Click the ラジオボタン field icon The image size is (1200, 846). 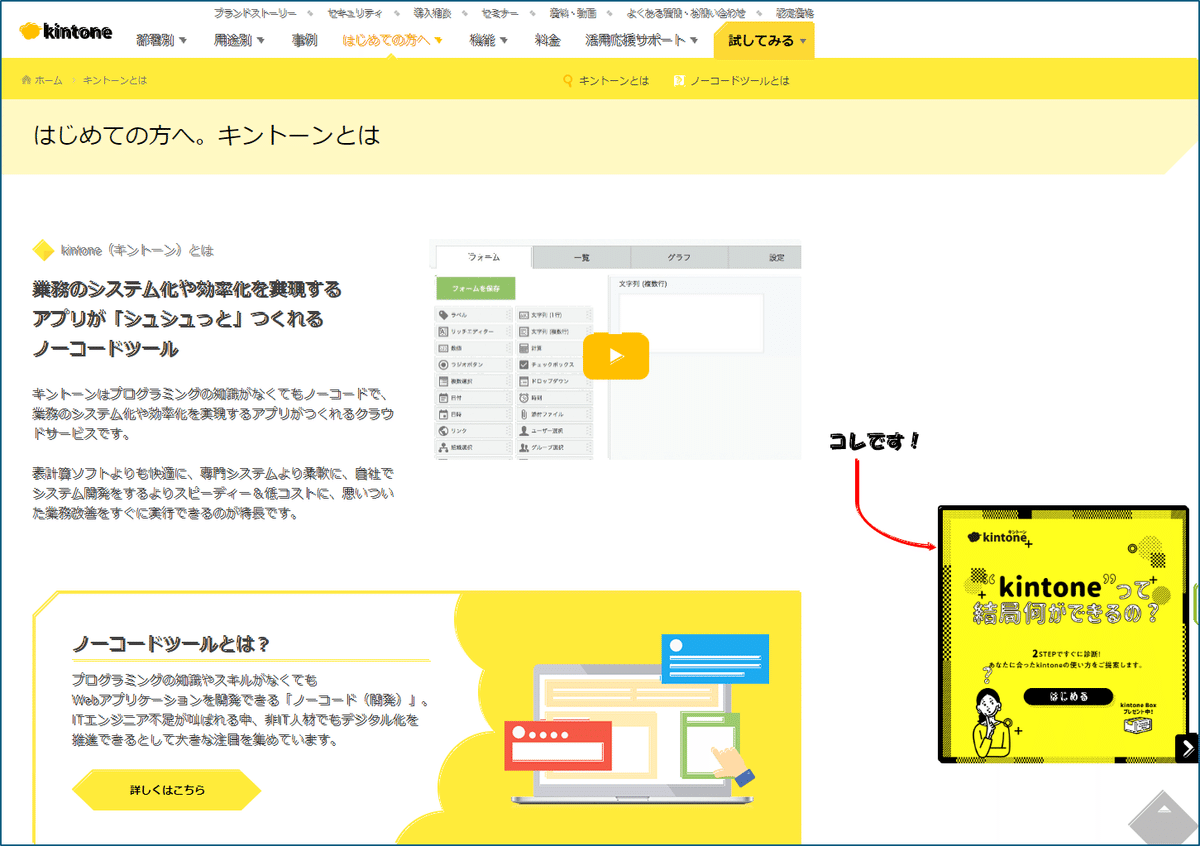pos(443,364)
